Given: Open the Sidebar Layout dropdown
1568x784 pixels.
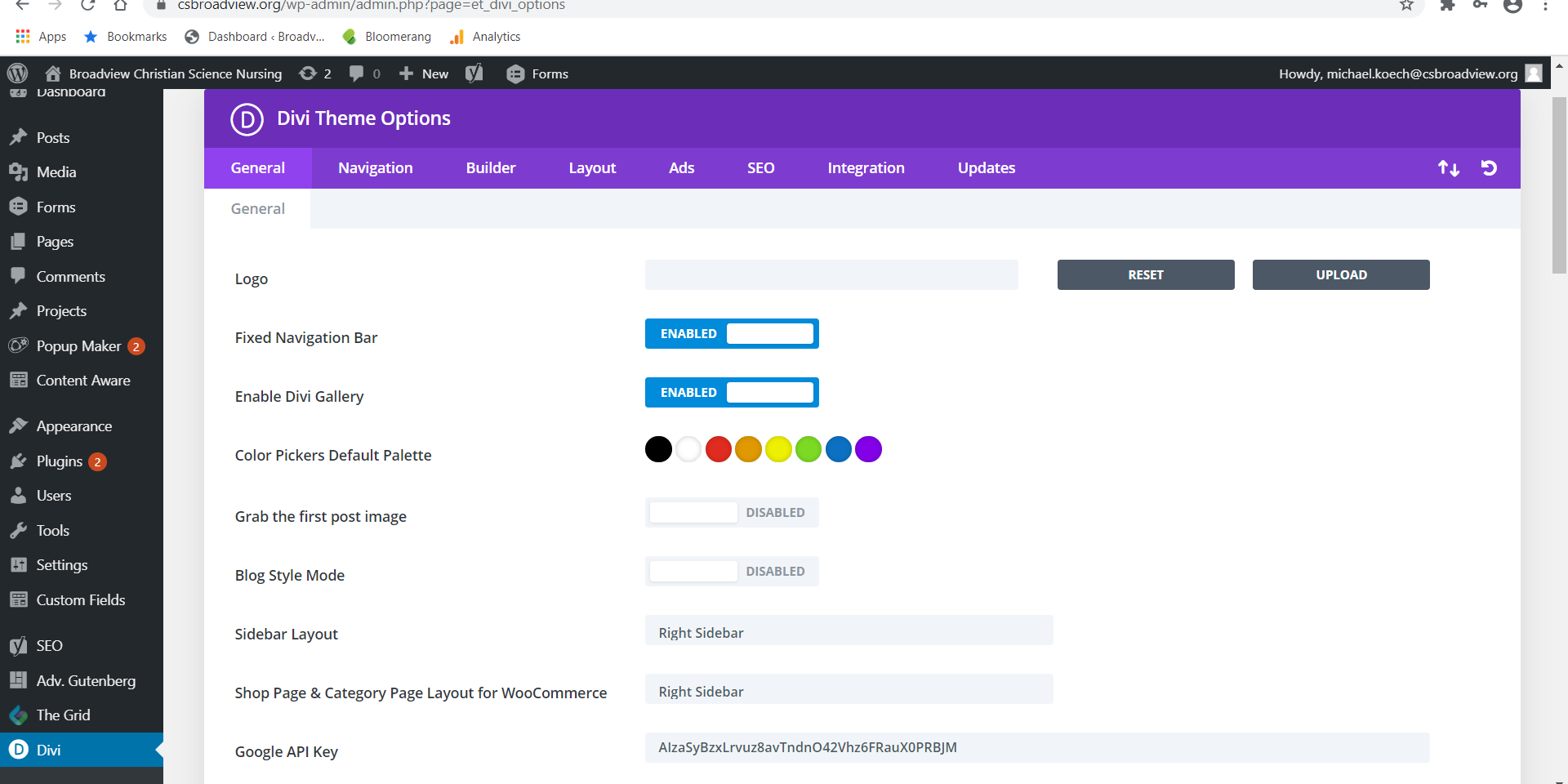Looking at the screenshot, I should pyautogui.click(x=849, y=630).
